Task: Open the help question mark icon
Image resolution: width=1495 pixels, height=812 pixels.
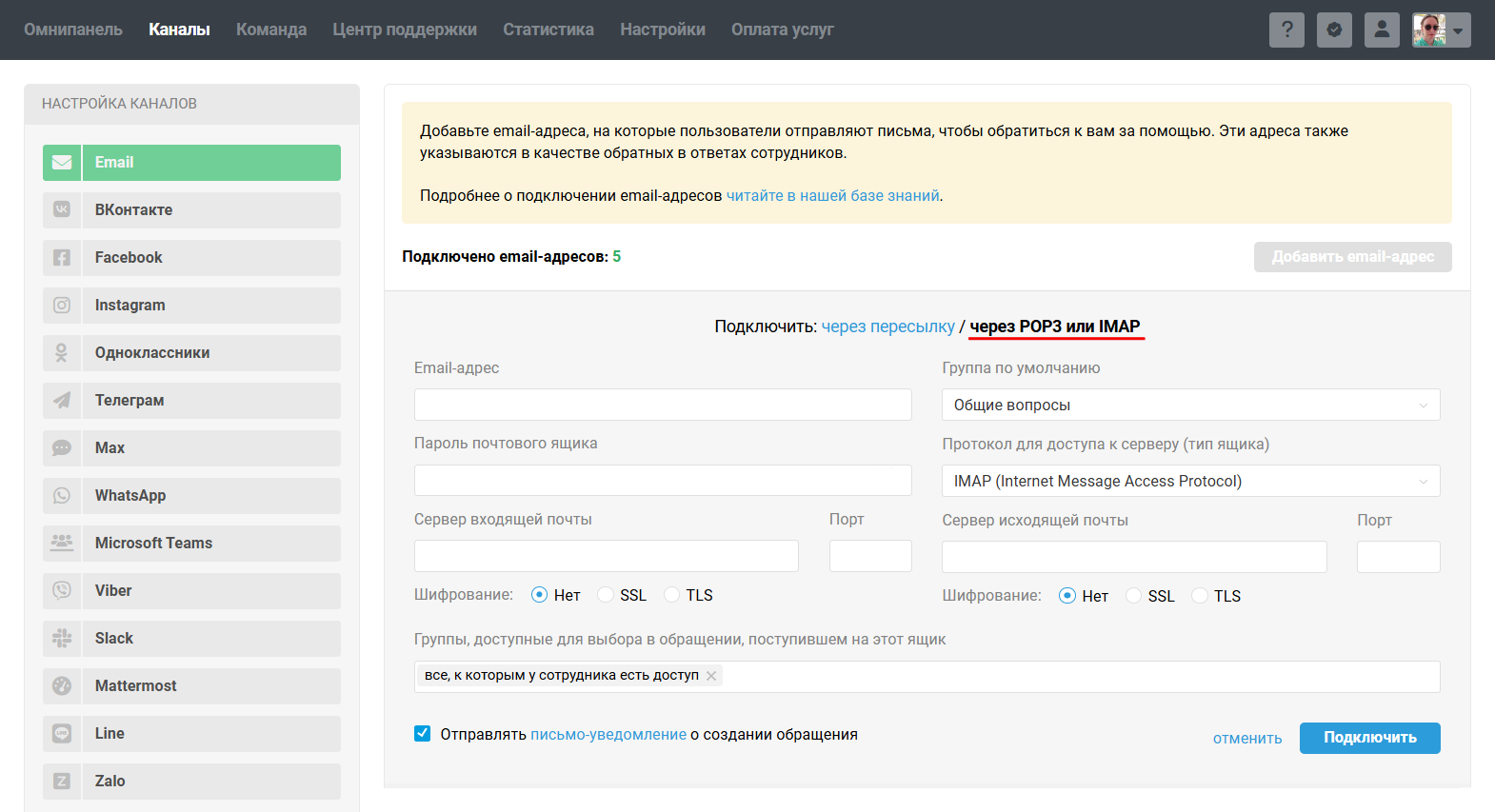Action: tap(1286, 30)
